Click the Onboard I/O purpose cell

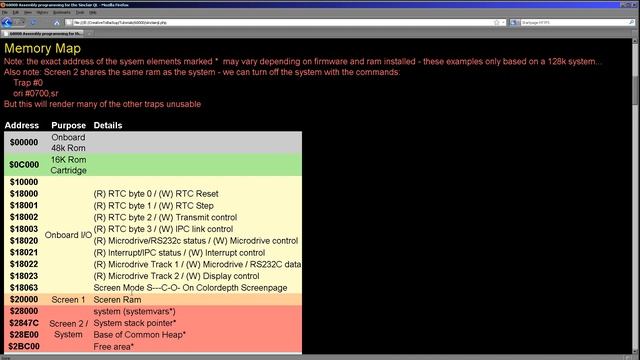[68, 235]
